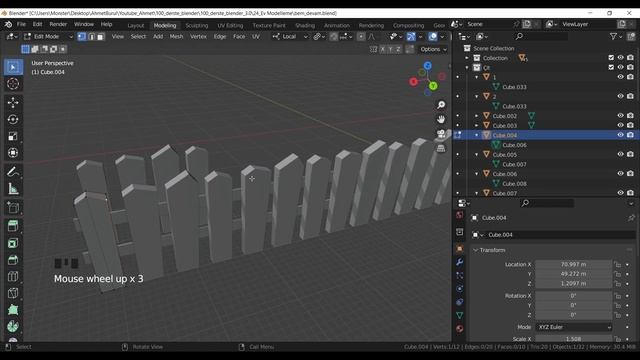640x360 pixels.
Task: Hide Cube.006 with eye icon
Action: 620,173
